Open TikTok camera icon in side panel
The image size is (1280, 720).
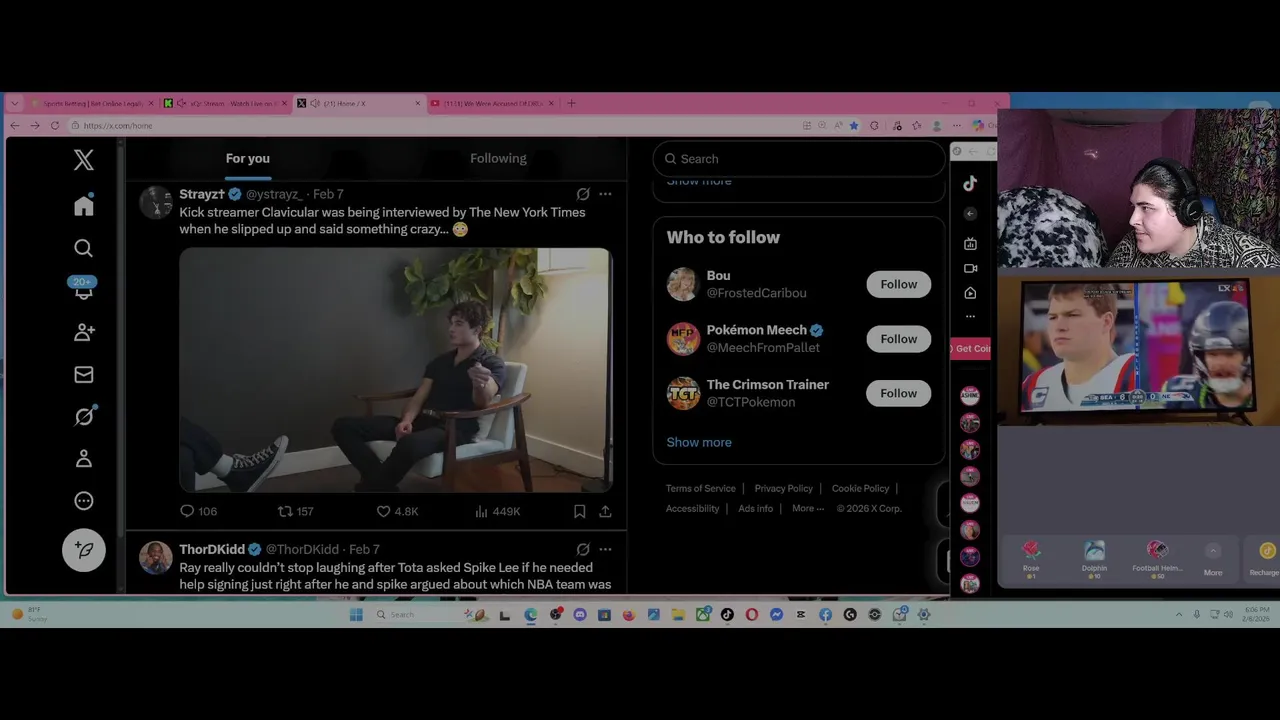[970, 268]
